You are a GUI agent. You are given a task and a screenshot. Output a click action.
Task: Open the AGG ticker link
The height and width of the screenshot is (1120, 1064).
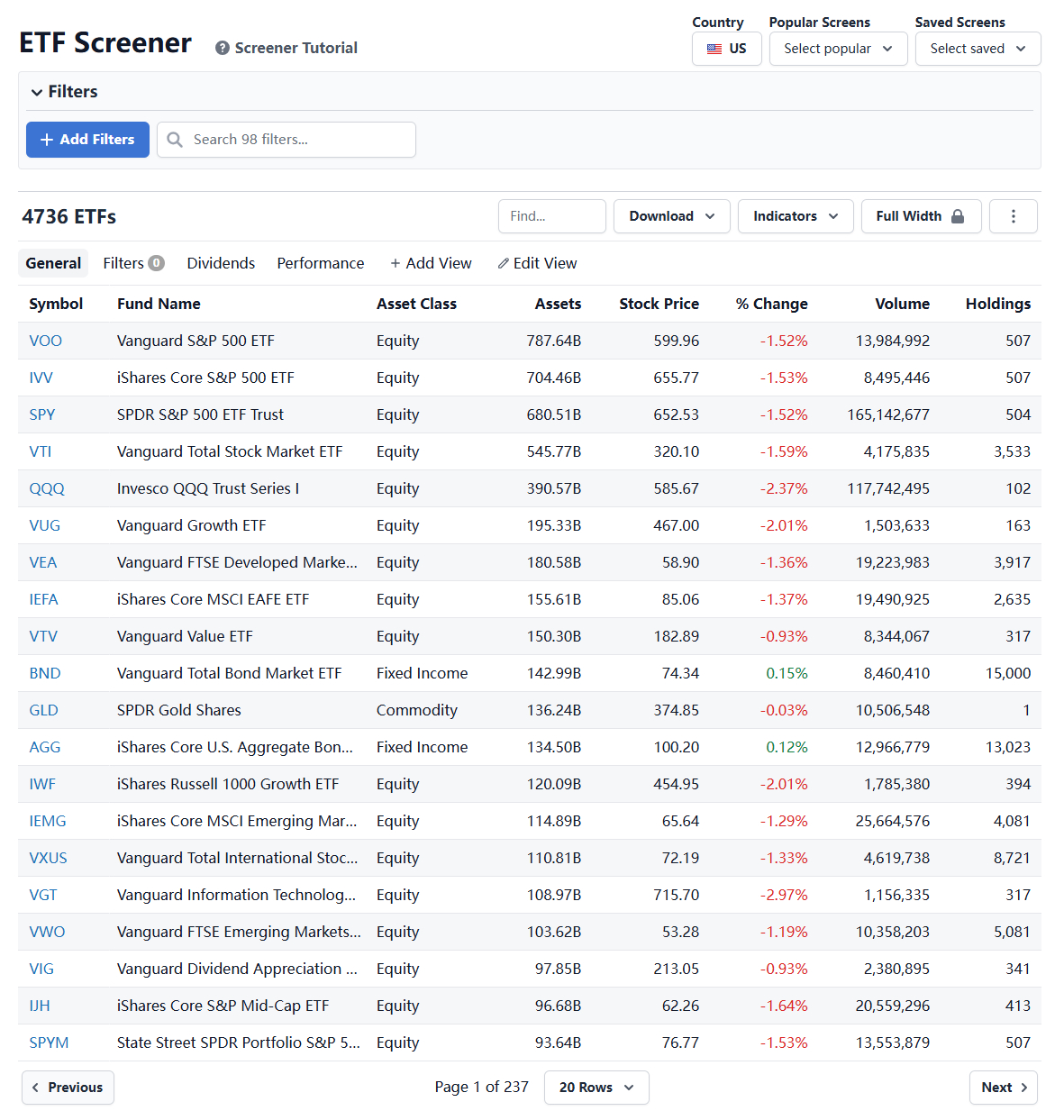[44, 747]
